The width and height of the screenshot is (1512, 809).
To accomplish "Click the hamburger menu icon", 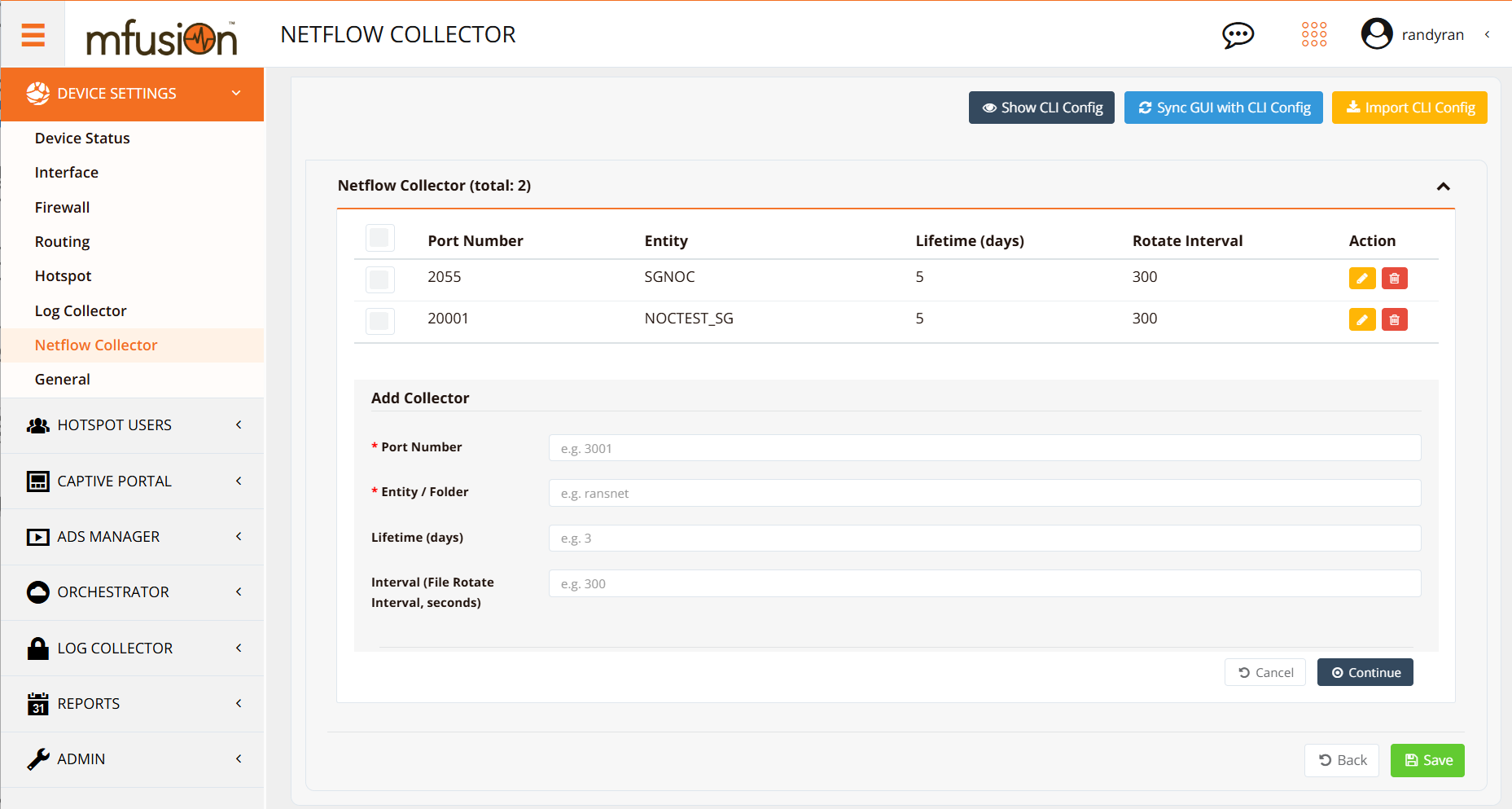I will (x=33, y=35).
